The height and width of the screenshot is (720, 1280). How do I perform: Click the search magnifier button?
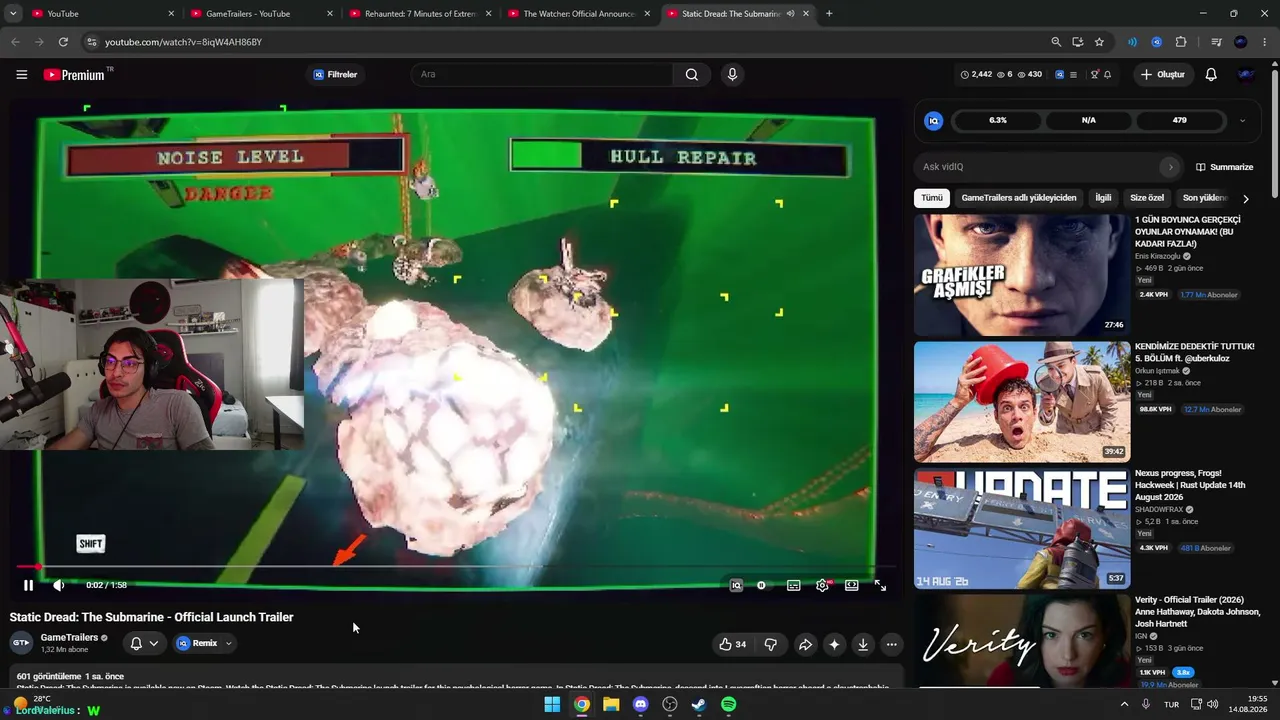click(x=692, y=75)
